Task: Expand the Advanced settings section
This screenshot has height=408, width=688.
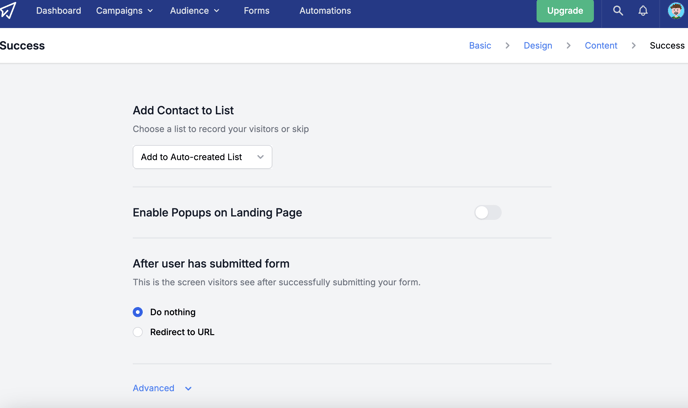Action: coord(162,388)
